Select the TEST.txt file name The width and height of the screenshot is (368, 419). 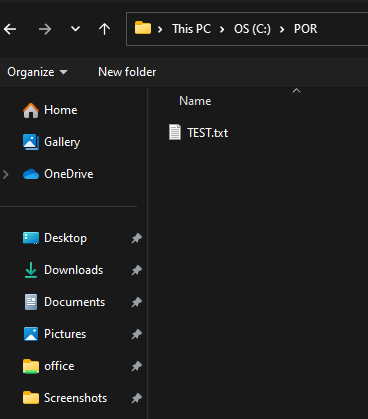(x=207, y=133)
